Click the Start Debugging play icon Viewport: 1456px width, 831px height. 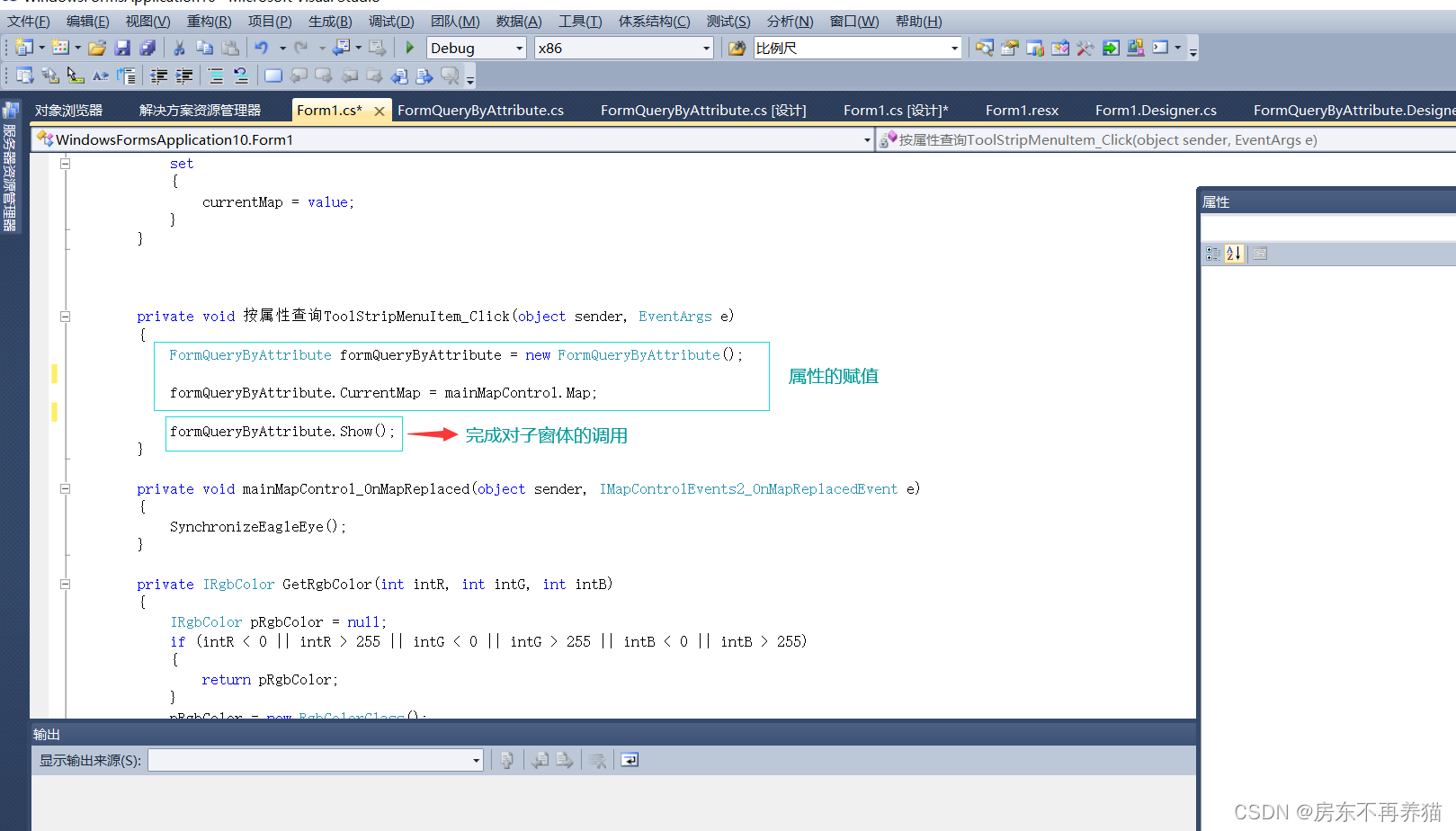click(x=410, y=48)
